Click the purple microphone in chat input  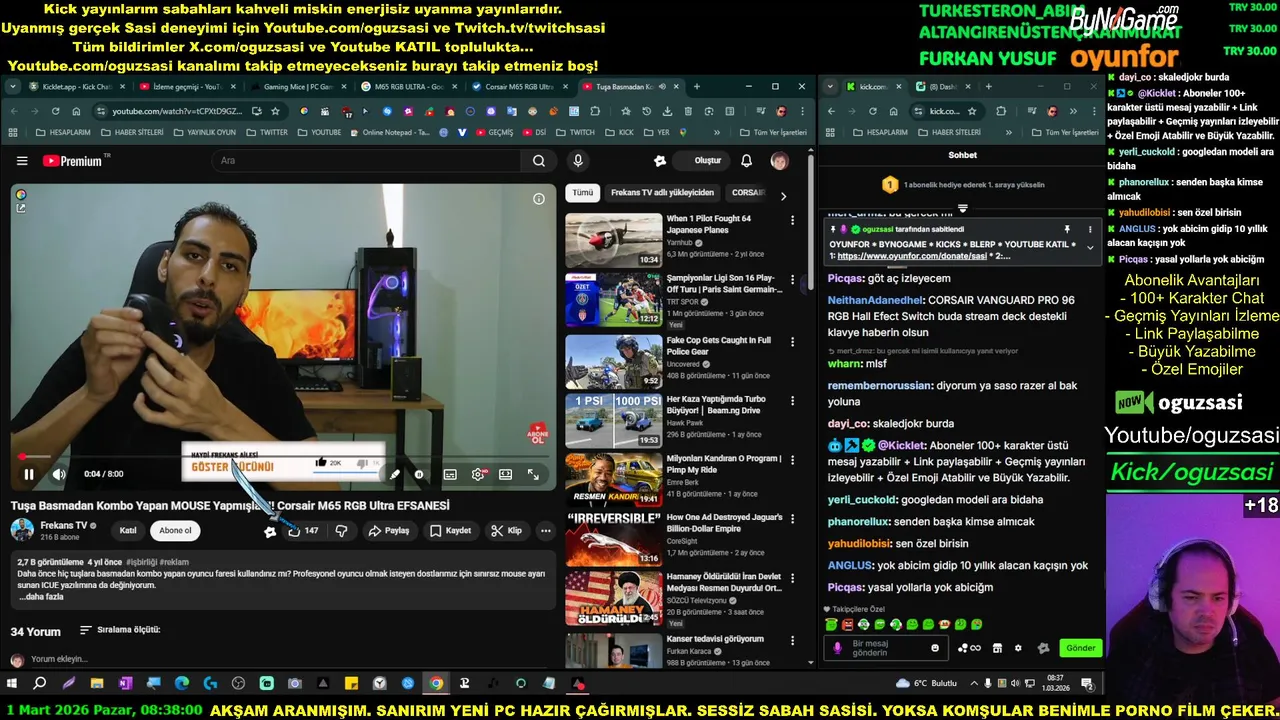point(837,648)
